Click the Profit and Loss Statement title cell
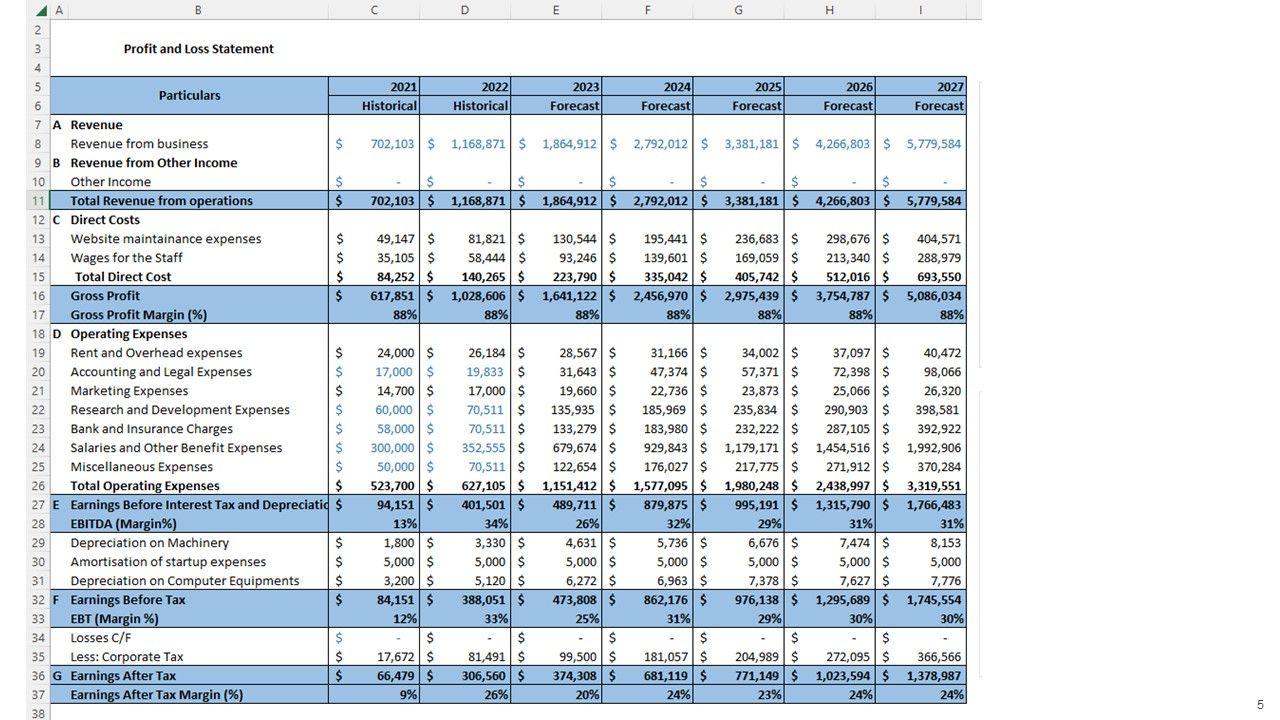 coord(198,49)
